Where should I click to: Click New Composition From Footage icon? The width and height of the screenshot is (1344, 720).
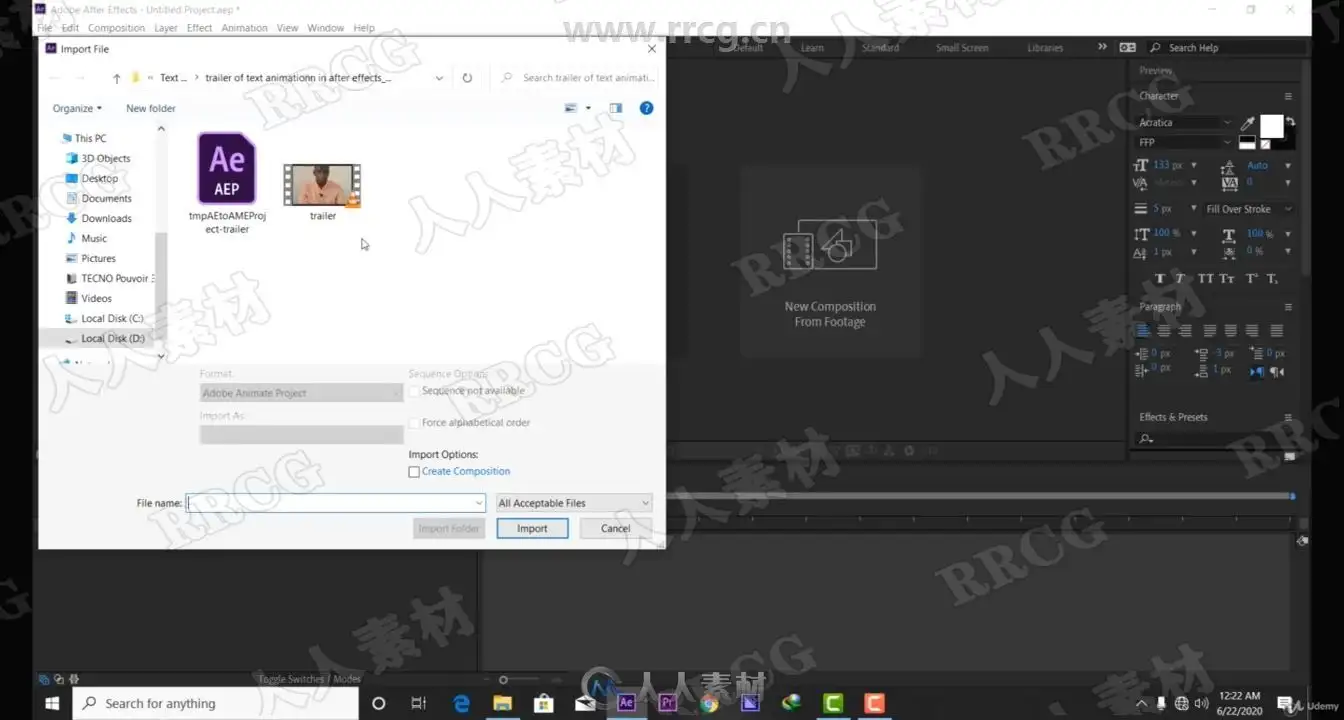[830, 245]
